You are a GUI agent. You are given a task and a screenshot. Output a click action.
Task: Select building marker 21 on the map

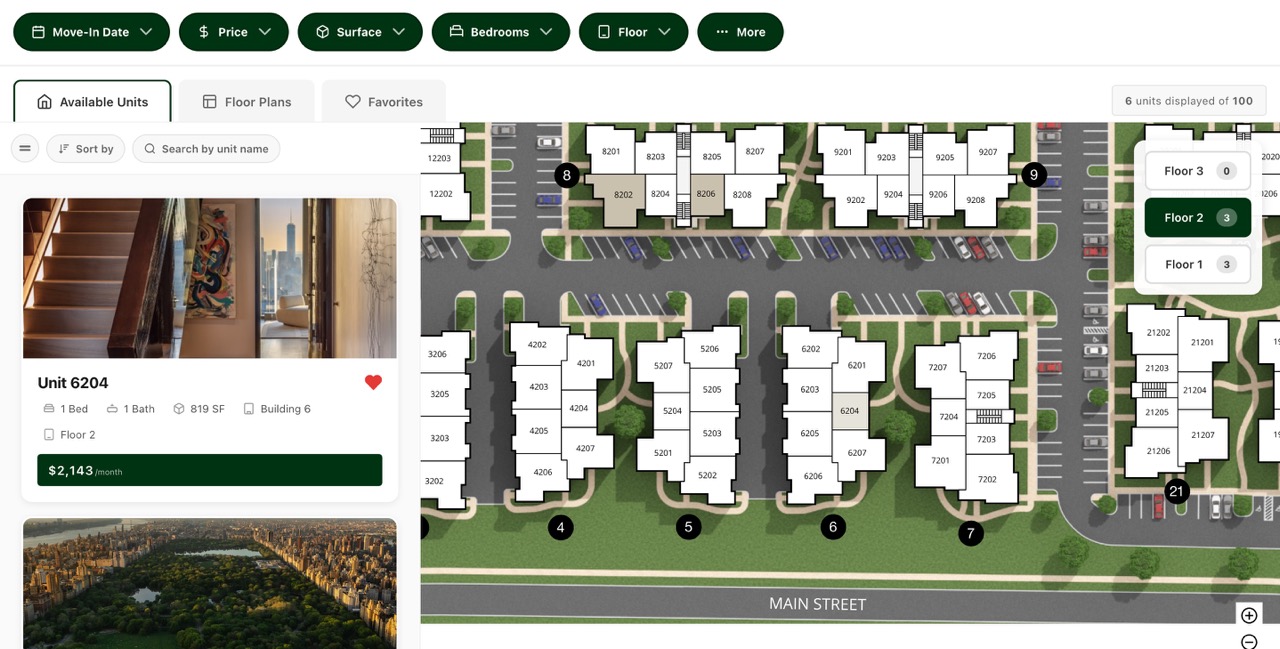1177,491
